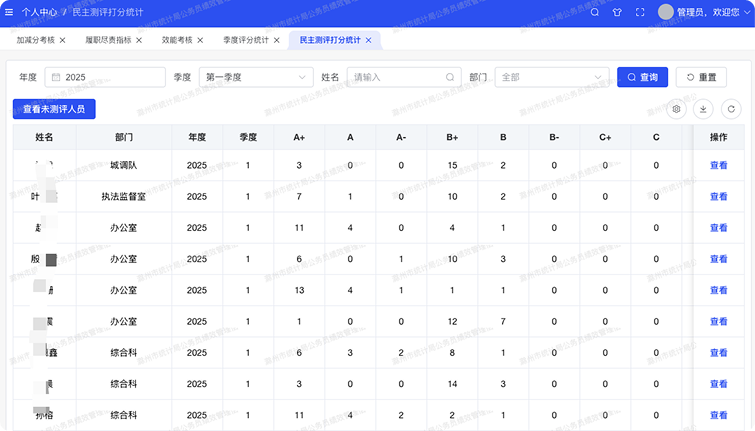The height and width of the screenshot is (431, 755).
Task: Open the theme shirt icon
Action: 617,12
